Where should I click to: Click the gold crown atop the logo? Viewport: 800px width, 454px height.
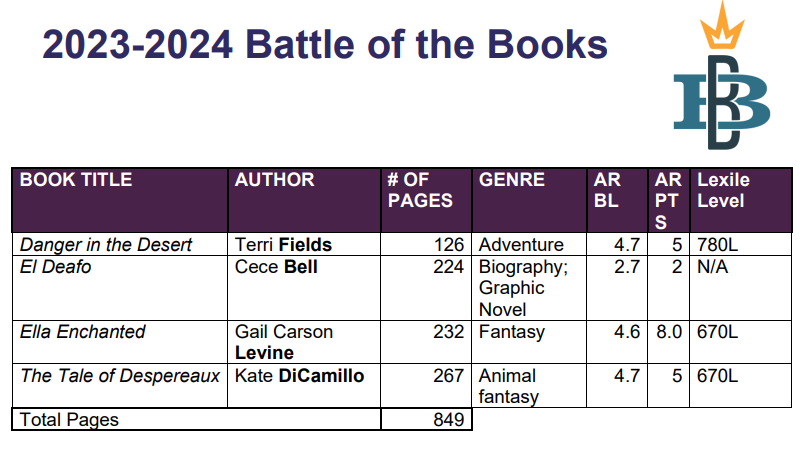click(722, 26)
